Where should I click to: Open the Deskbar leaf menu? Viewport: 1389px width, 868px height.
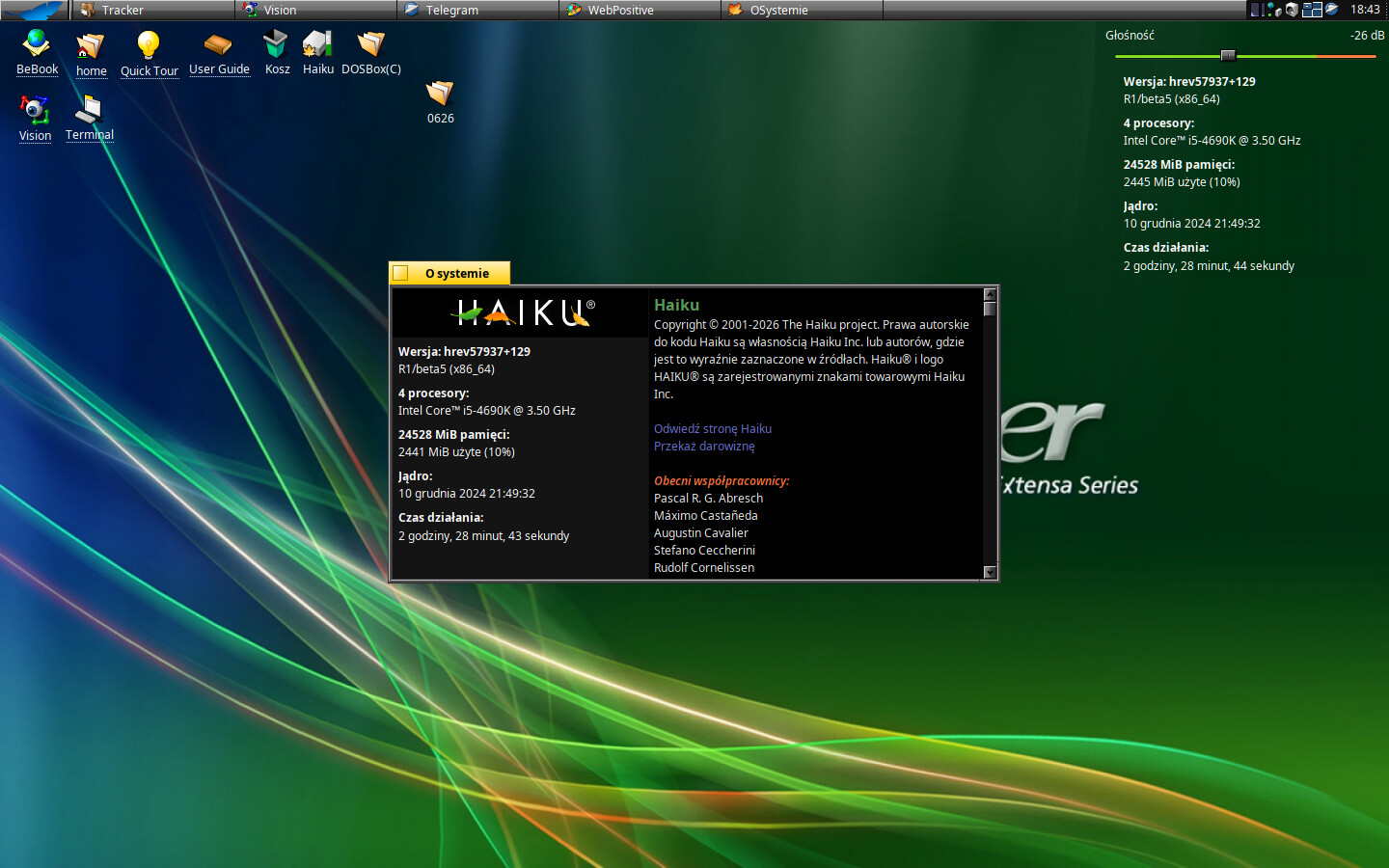35,10
